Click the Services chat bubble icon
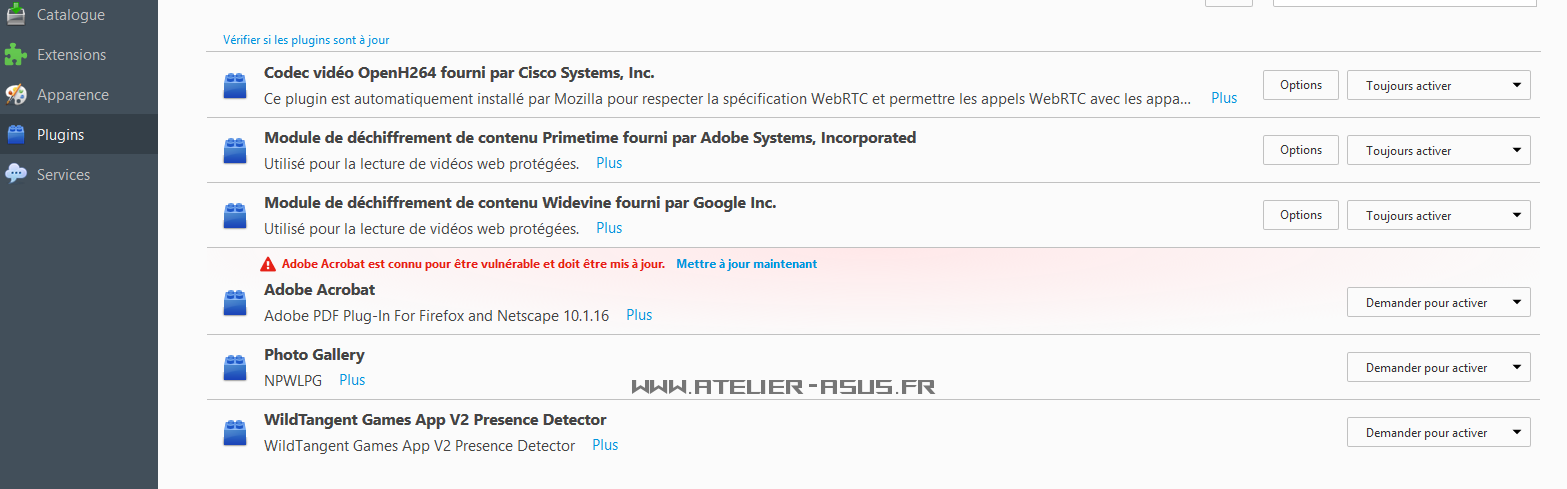 click(x=15, y=175)
